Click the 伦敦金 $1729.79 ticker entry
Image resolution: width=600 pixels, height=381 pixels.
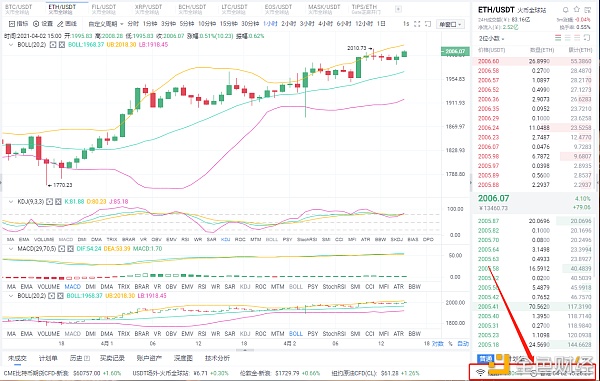pos(280,373)
